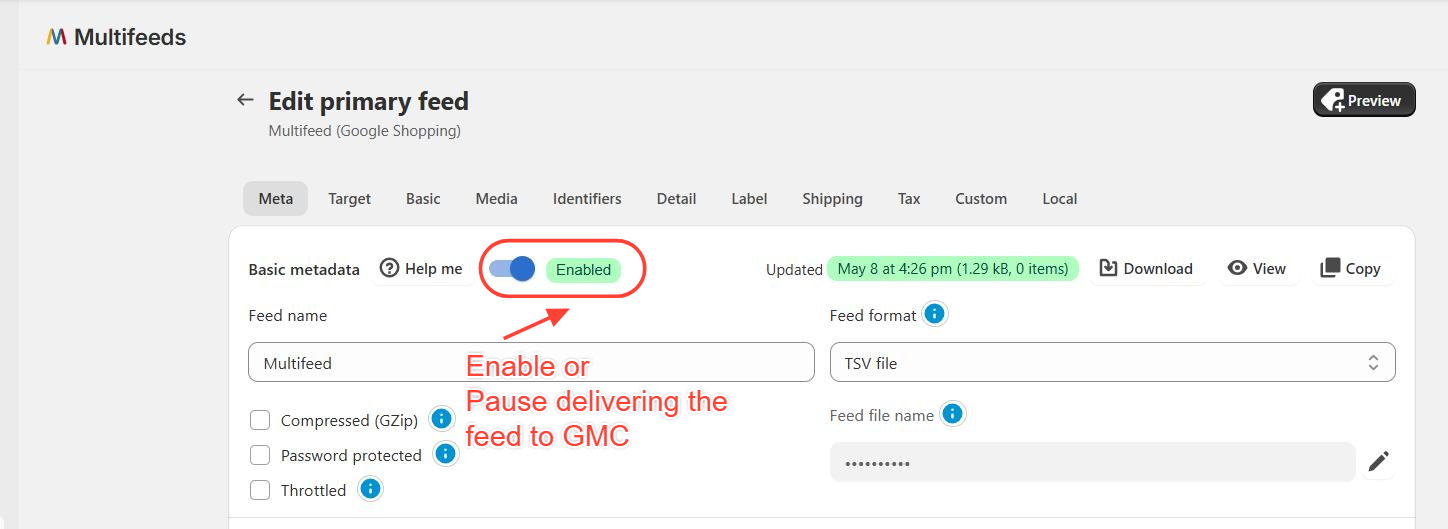1448x529 pixels.
Task: Click the info icon next to Compressed (GZip)
Action: [440, 419]
